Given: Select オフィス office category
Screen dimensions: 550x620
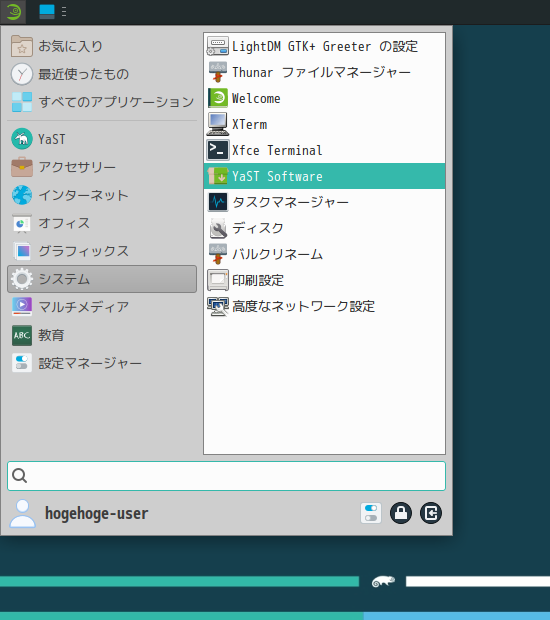Looking at the screenshot, I should click(102, 223).
